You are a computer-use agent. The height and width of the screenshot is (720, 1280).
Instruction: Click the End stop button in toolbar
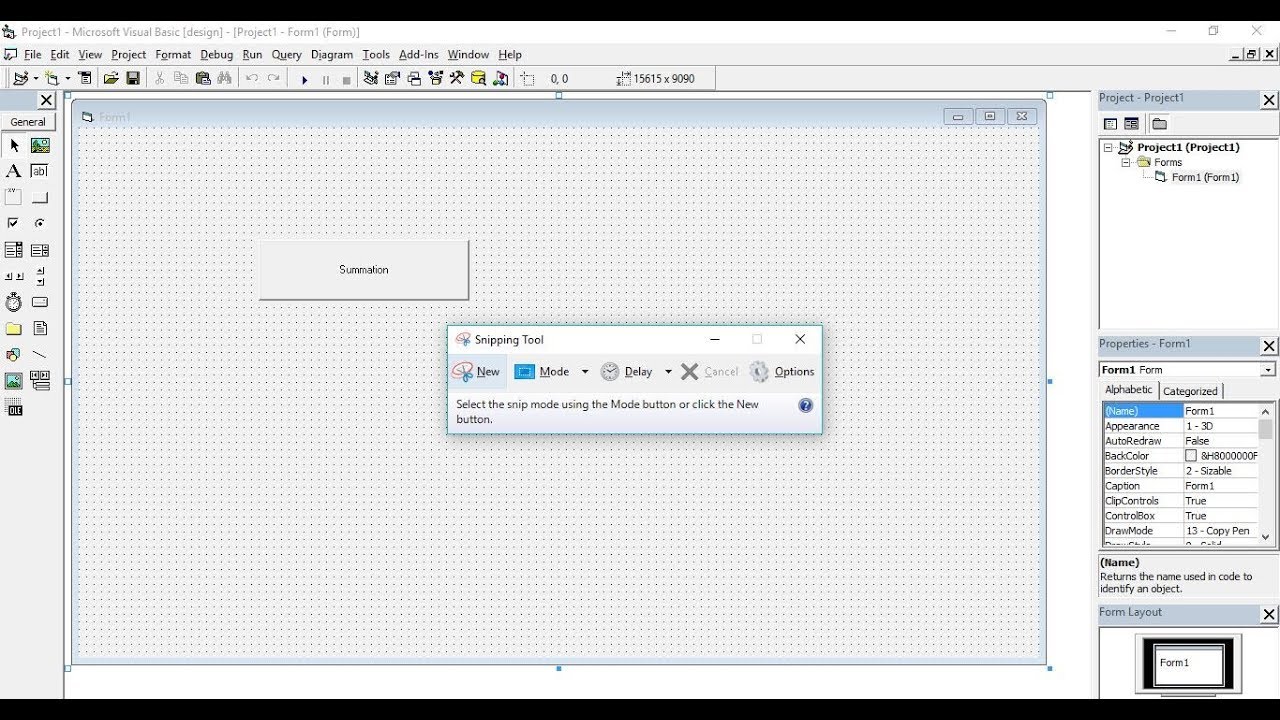[x=346, y=79]
